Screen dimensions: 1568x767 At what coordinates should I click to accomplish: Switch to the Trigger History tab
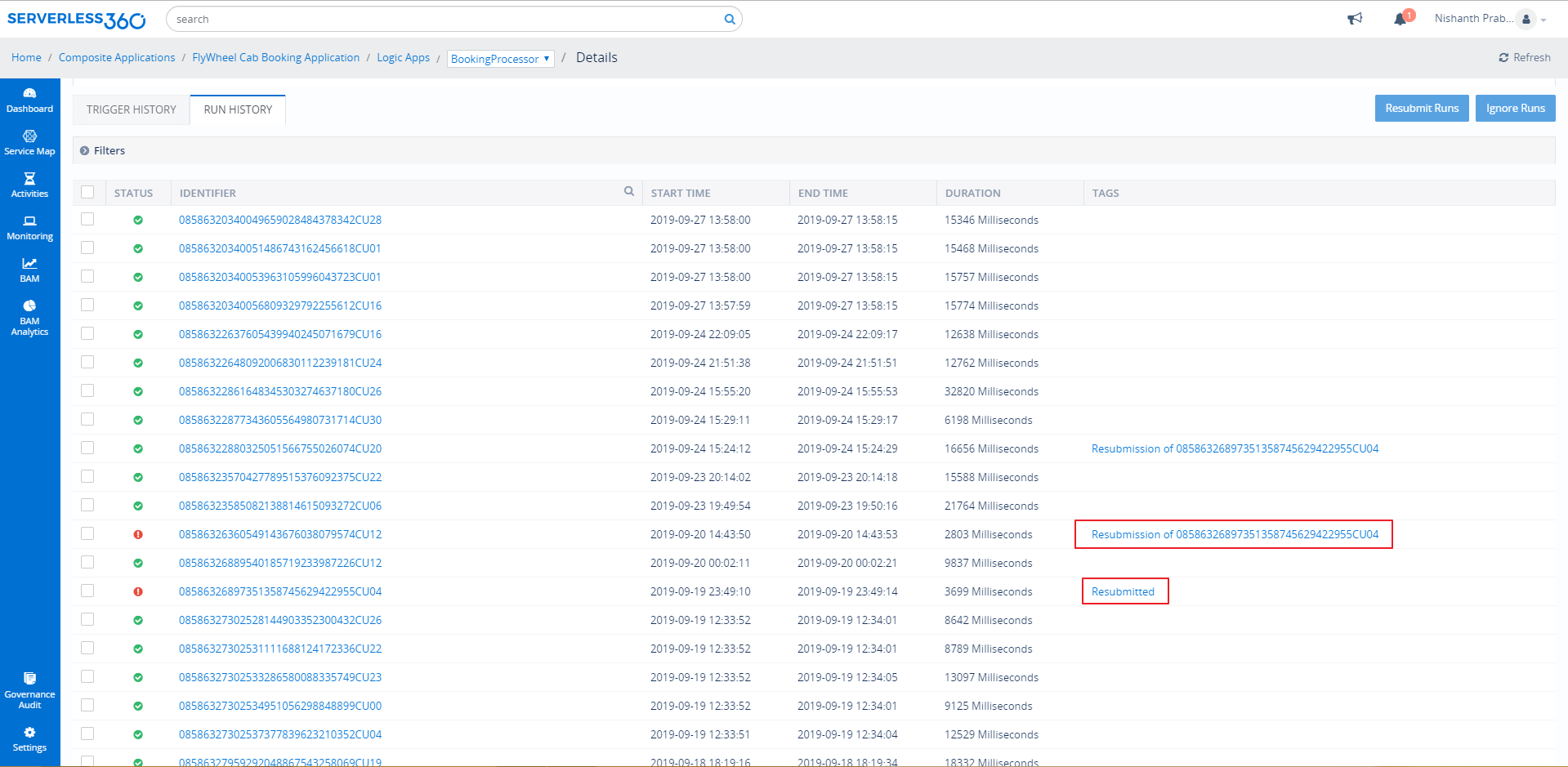point(132,109)
